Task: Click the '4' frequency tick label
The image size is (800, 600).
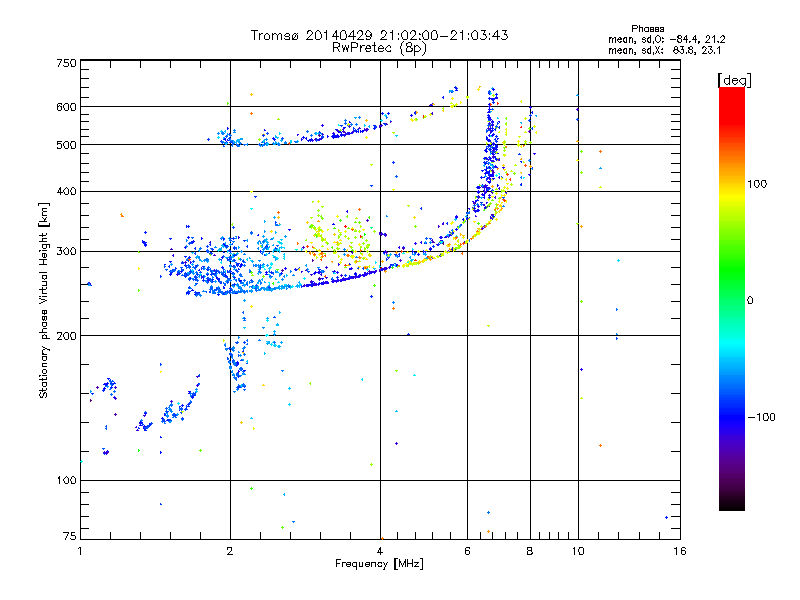Action: pyautogui.click(x=380, y=551)
